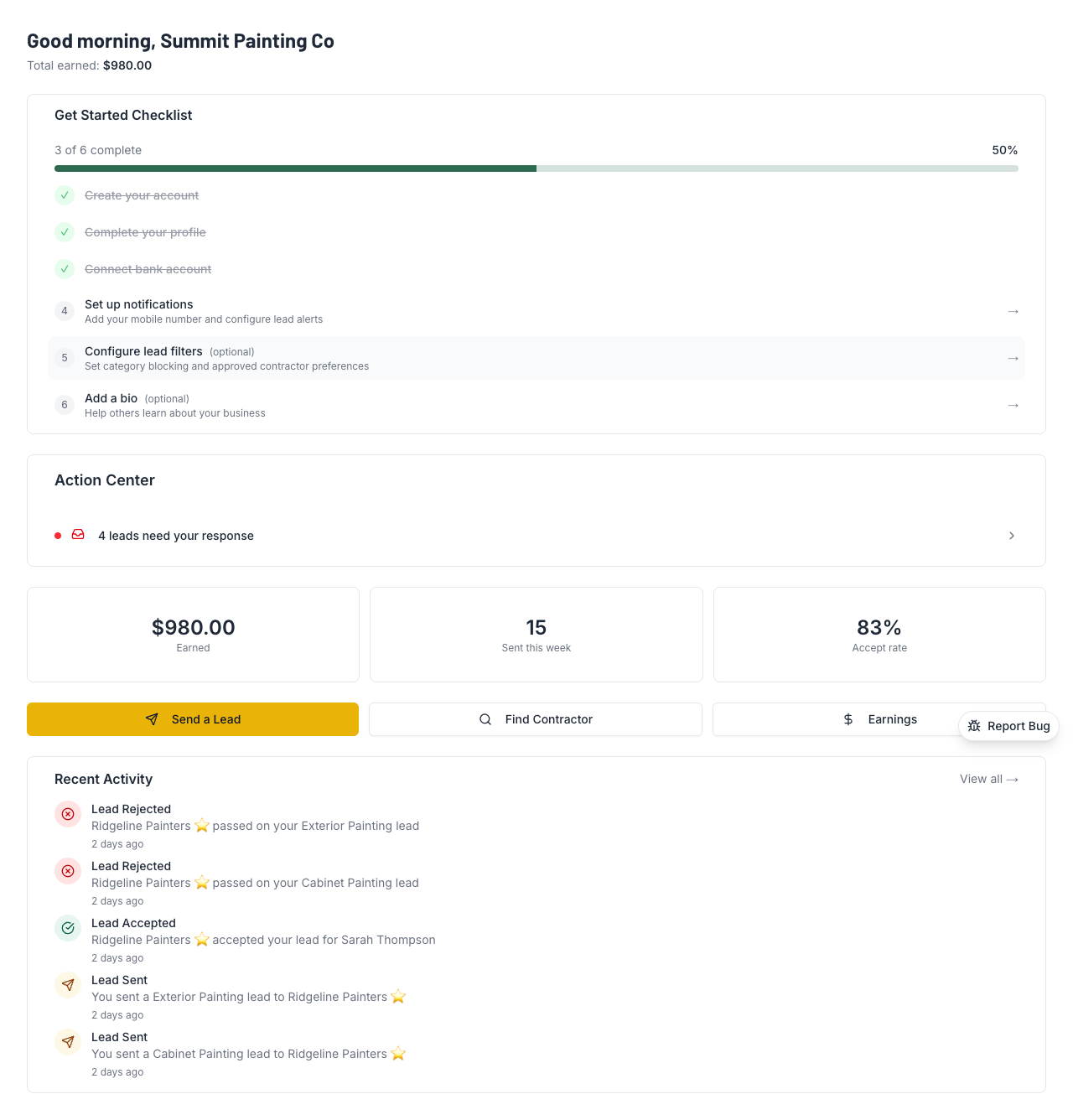
Task: Click the step 4 number badge
Action: [x=65, y=311]
